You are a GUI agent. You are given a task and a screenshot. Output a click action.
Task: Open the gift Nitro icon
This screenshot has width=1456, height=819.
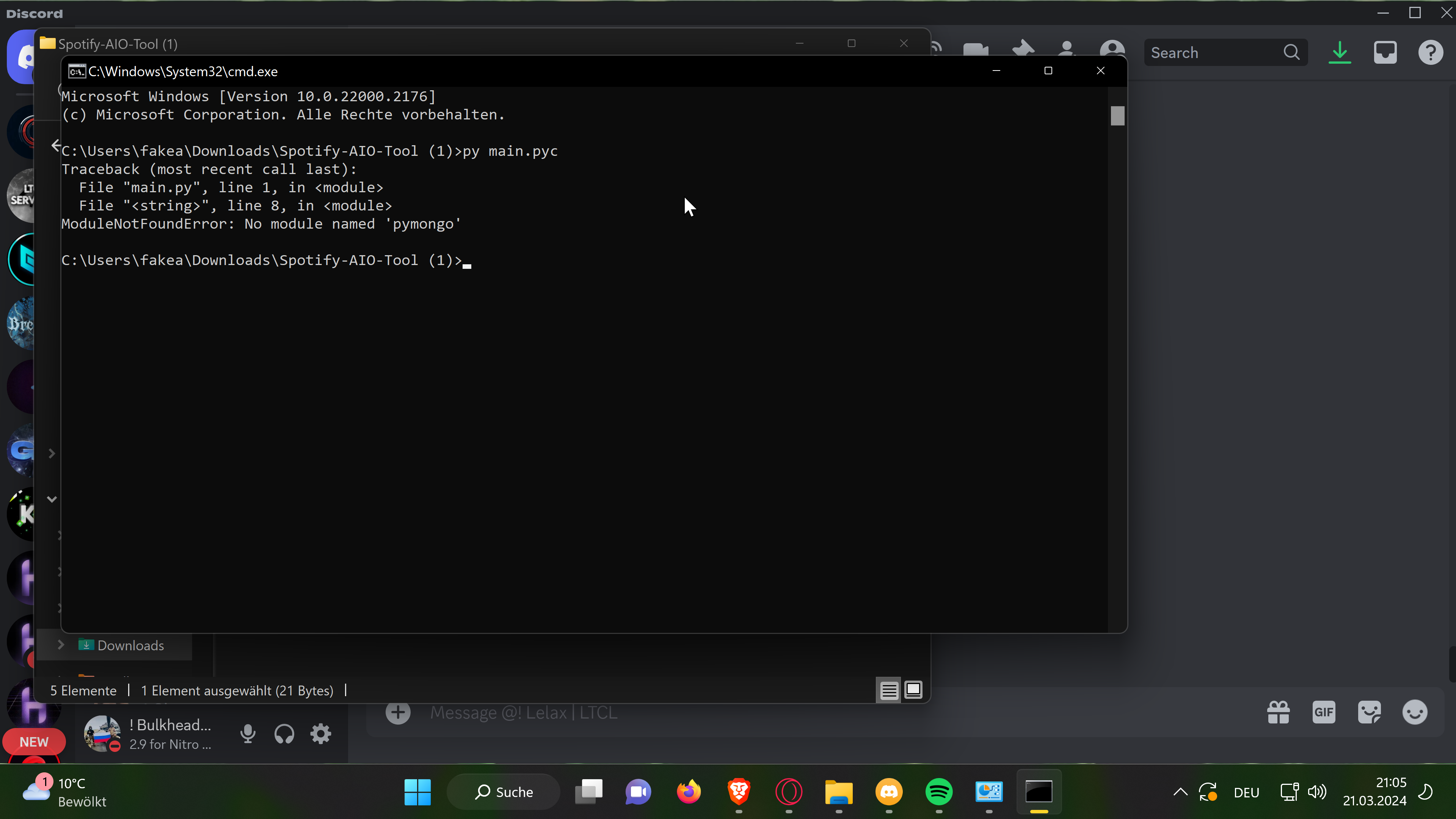pos(1279,712)
